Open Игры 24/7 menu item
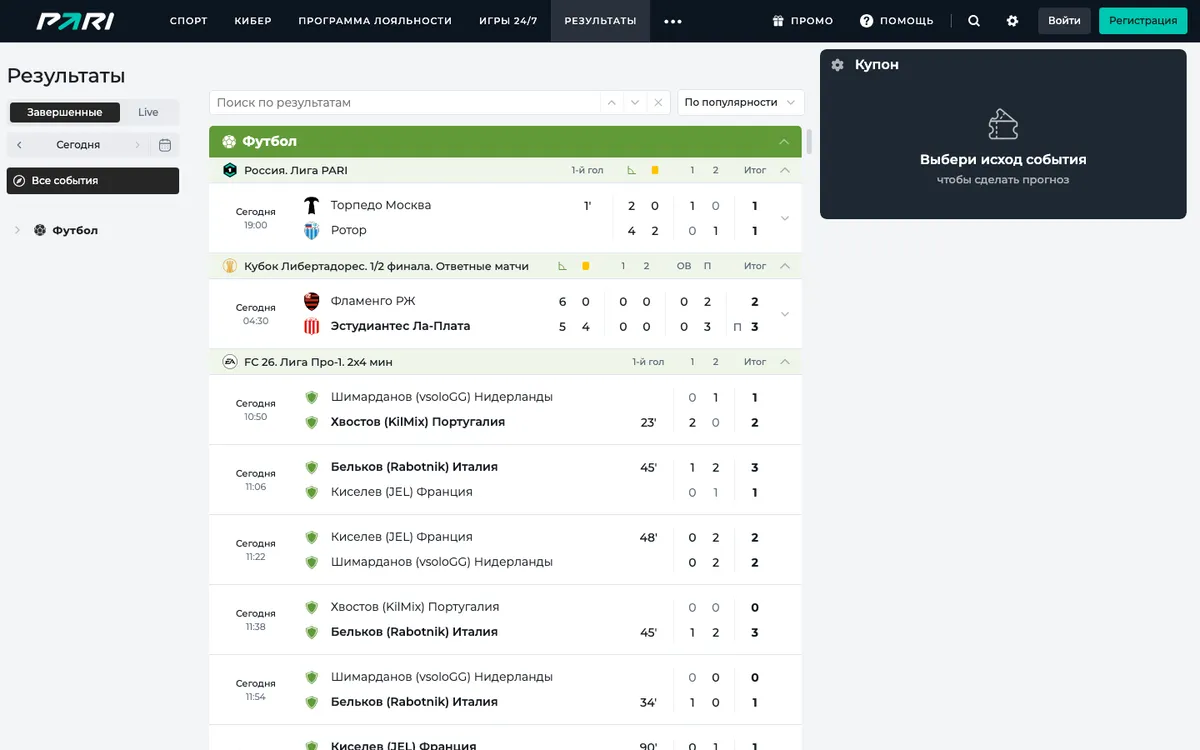Image resolution: width=1200 pixels, height=750 pixels. pos(508,21)
